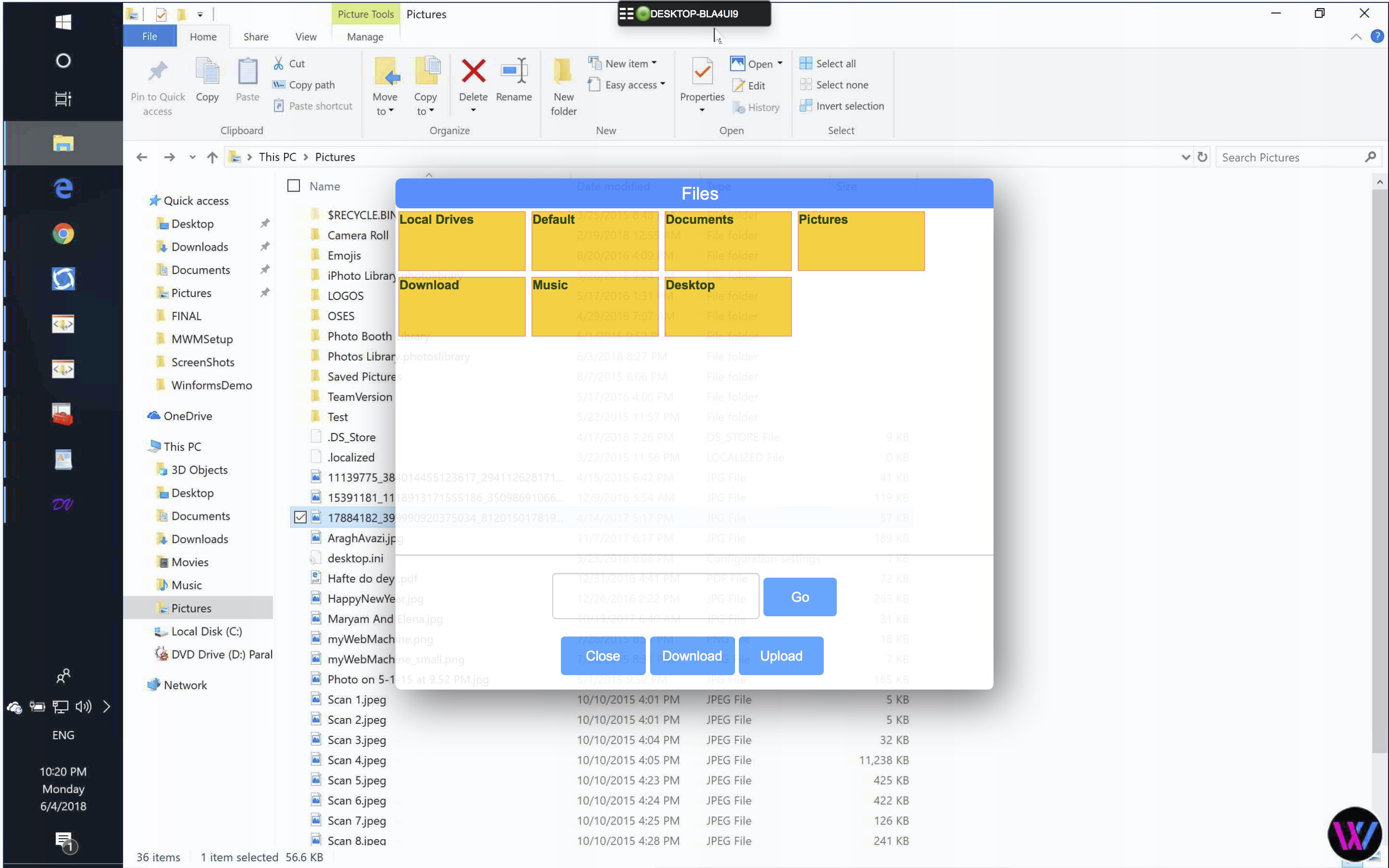This screenshot has width=1389, height=868.
Task: Select Network in navigation pane
Action: [185, 684]
